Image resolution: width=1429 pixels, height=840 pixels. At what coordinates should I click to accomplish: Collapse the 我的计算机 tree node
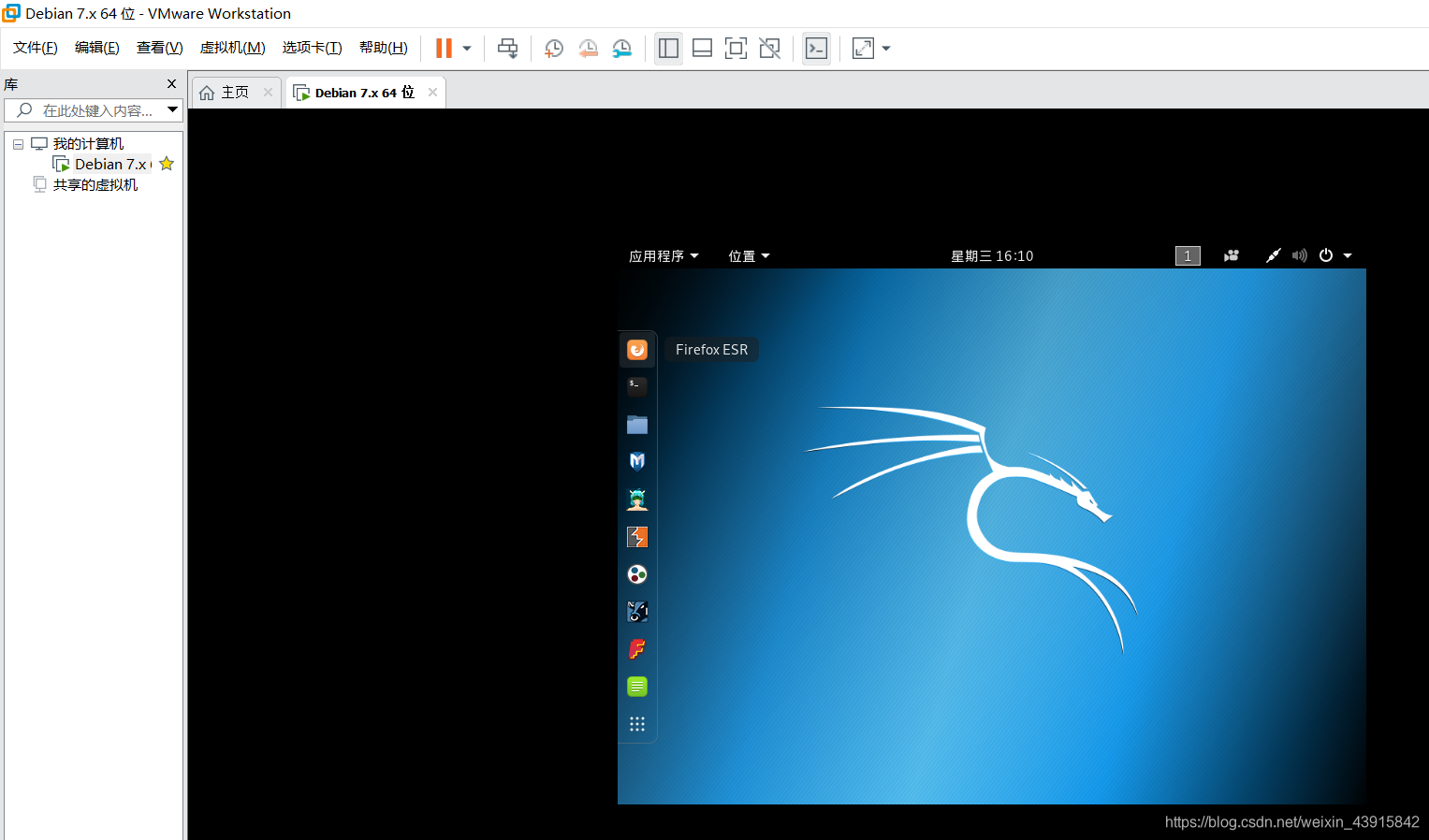point(18,144)
